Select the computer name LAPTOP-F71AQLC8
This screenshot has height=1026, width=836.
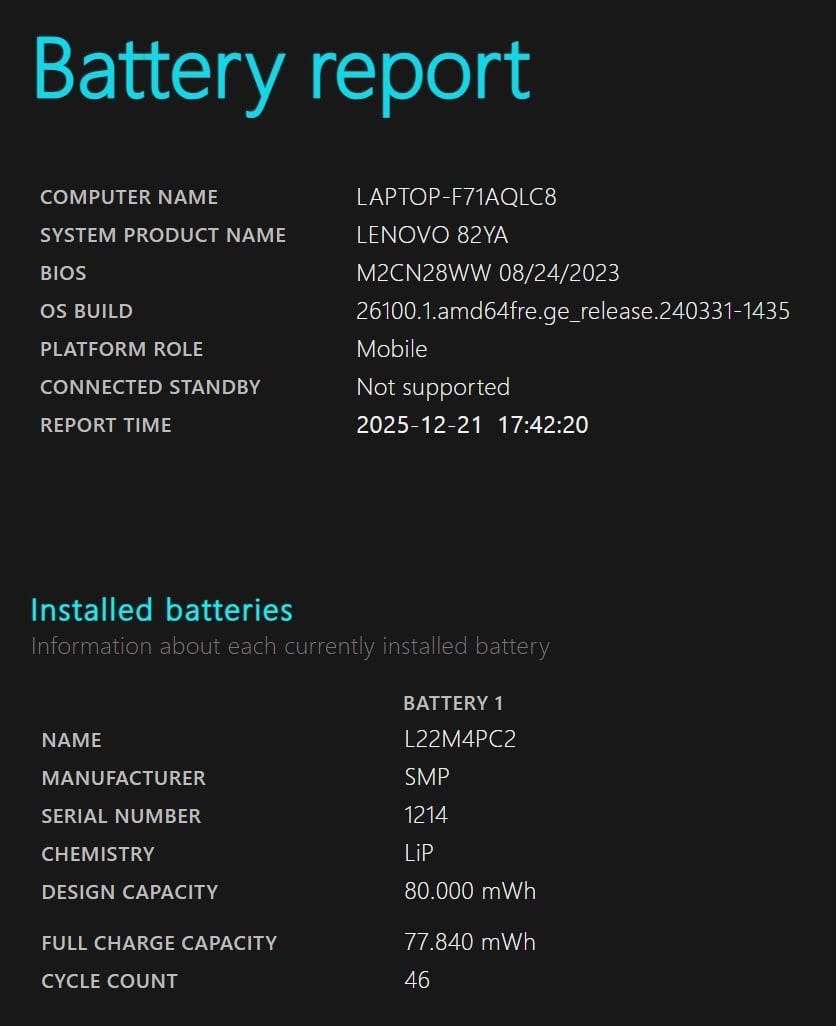[457, 197]
